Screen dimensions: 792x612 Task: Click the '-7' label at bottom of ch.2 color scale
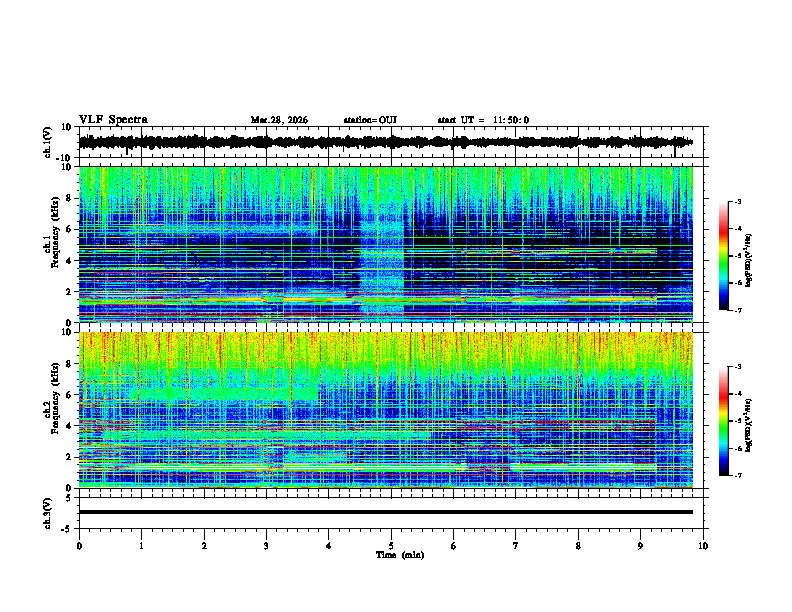click(737, 475)
